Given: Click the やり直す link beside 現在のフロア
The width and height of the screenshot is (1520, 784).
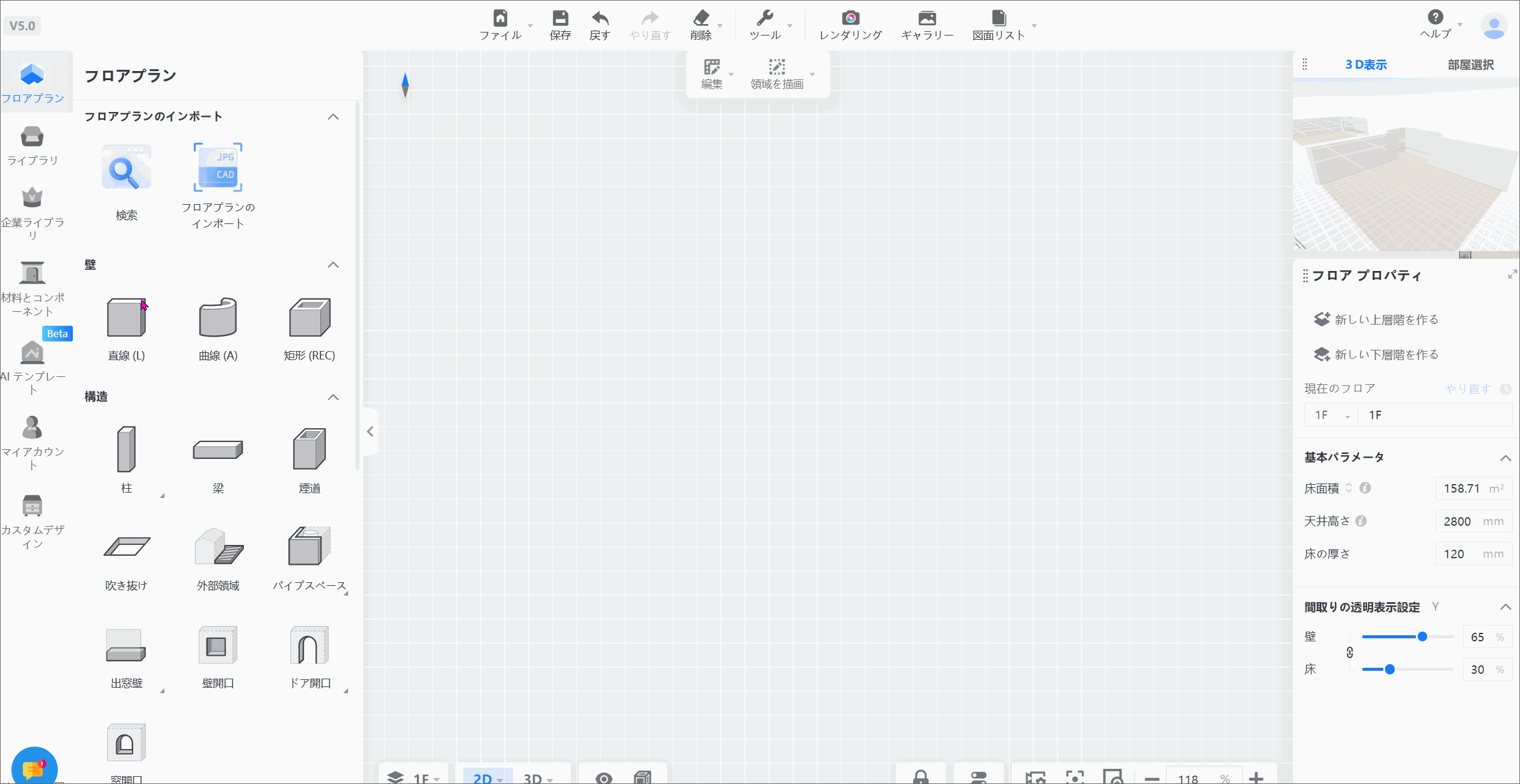Looking at the screenshot, I should point(1468,389).
